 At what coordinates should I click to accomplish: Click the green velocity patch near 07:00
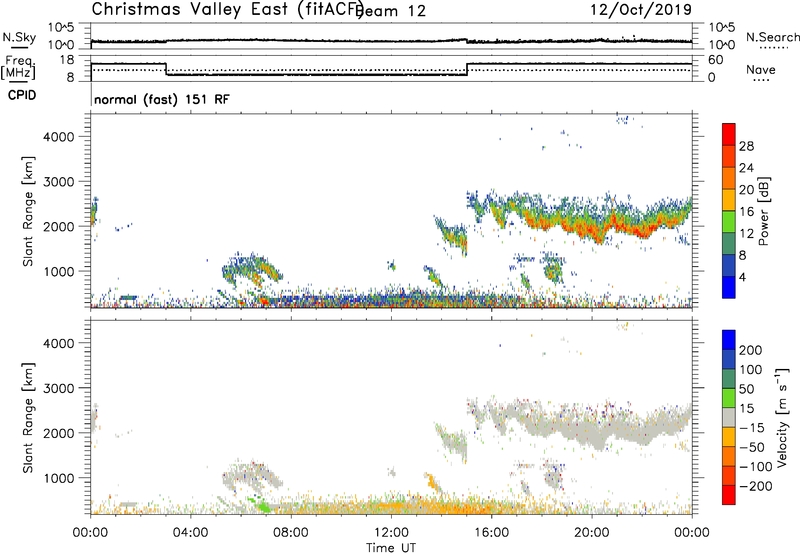coord(263,506)
